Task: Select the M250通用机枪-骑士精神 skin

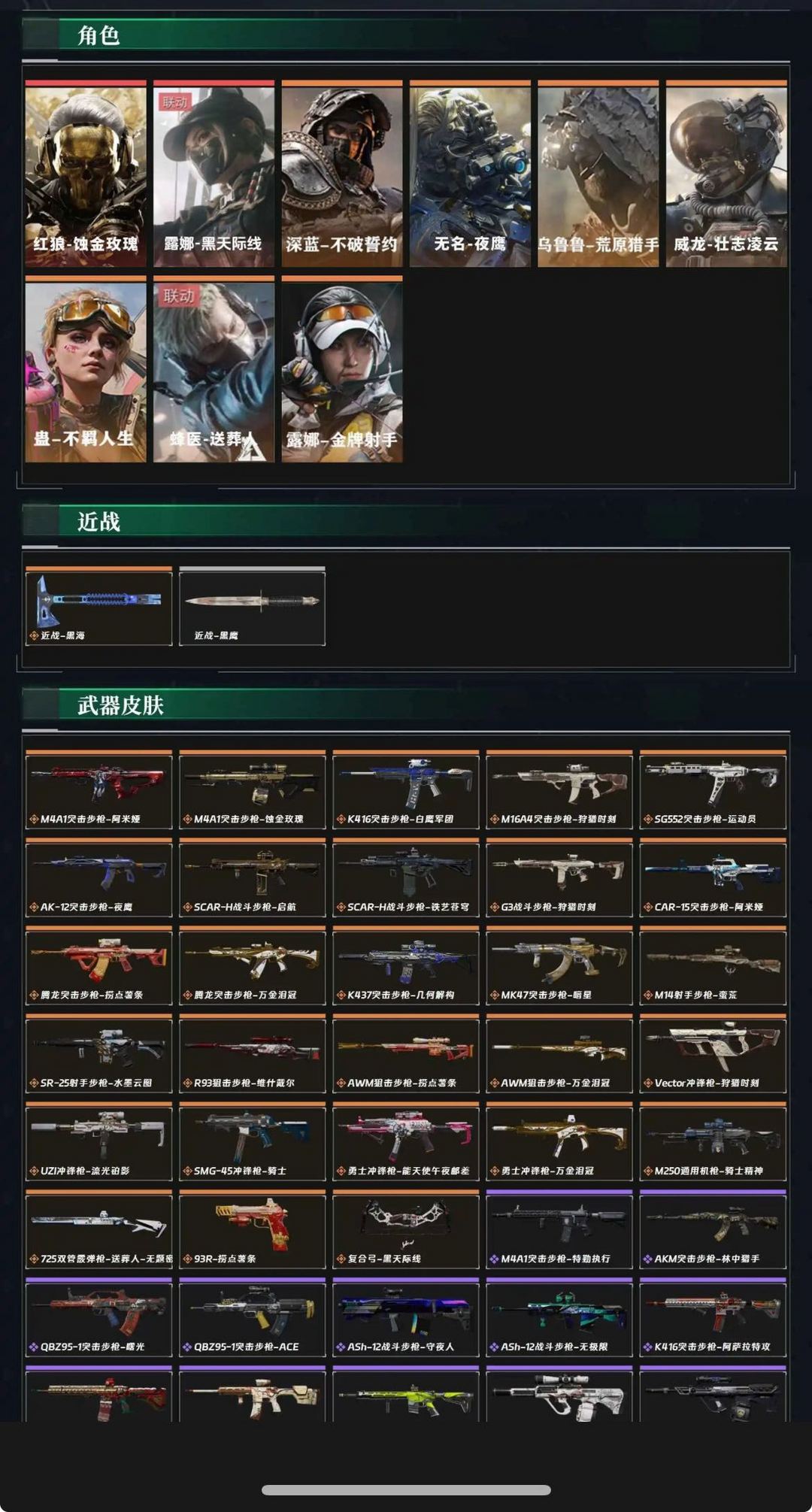Action: click(x=713, y=1141)
